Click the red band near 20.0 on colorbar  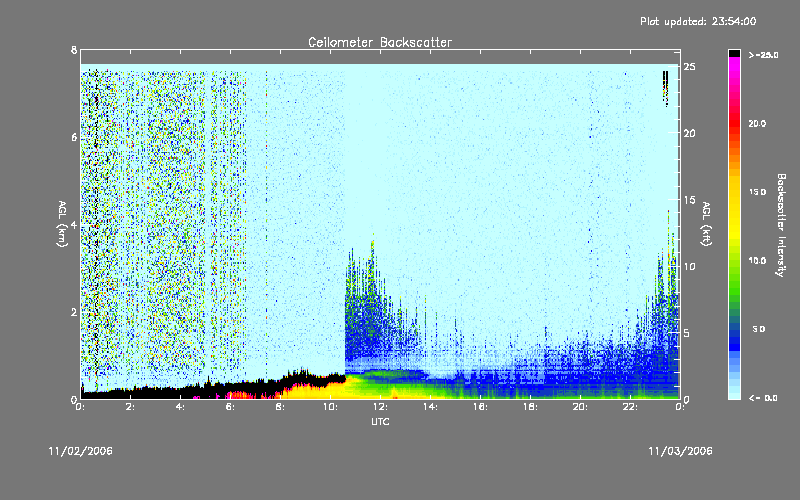point(734,125)
